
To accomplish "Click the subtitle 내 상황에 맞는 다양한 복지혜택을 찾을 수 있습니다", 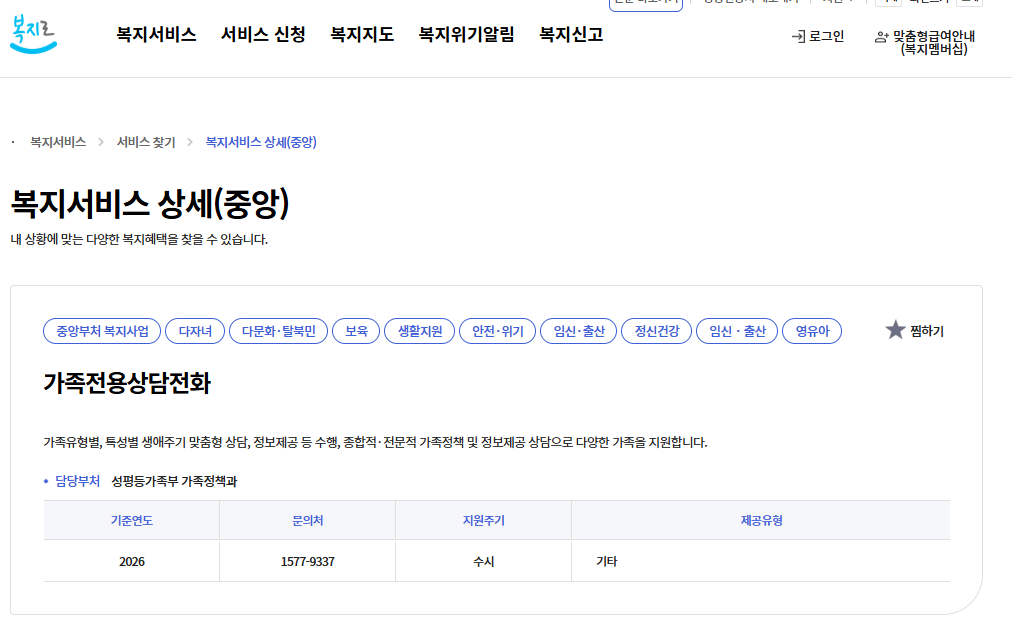I will (x=139, y=239).
